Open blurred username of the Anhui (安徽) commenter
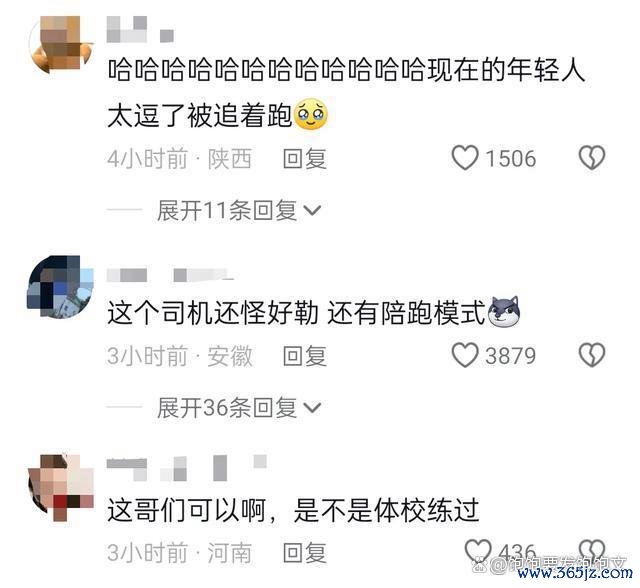Image resolution: width=640 pixels, height=588 pixels. [169, 275]
